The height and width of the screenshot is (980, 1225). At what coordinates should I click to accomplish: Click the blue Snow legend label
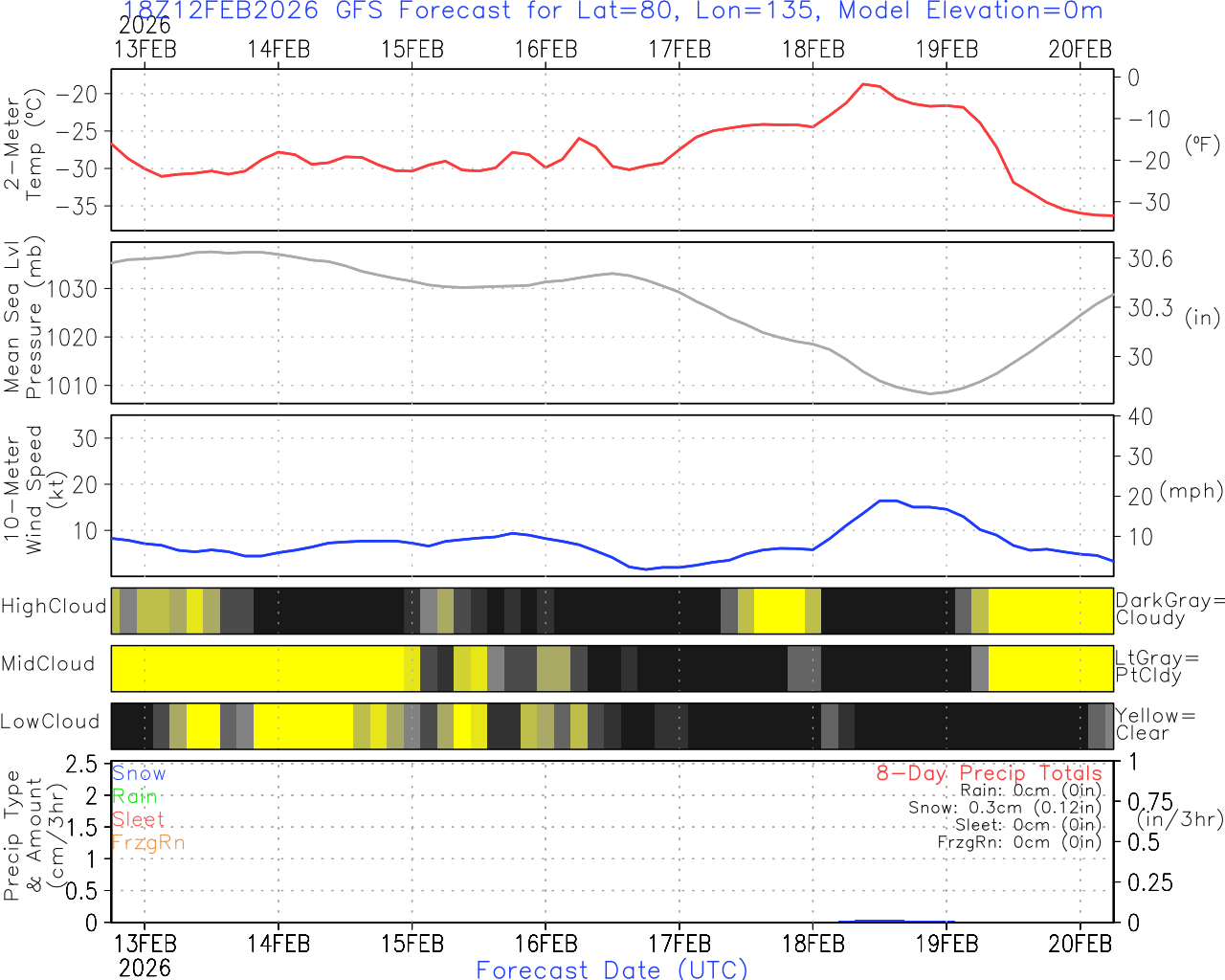(139, 773)
